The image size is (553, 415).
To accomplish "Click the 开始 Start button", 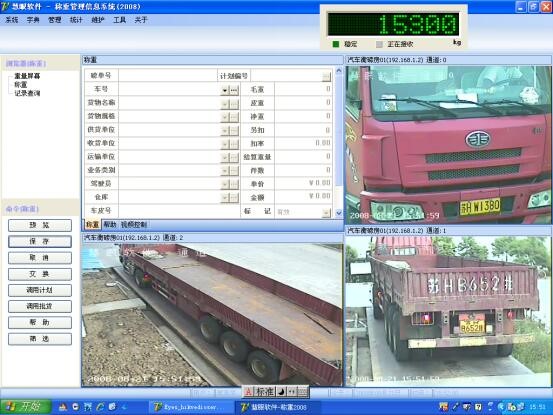I will click(x=25, y=407).
